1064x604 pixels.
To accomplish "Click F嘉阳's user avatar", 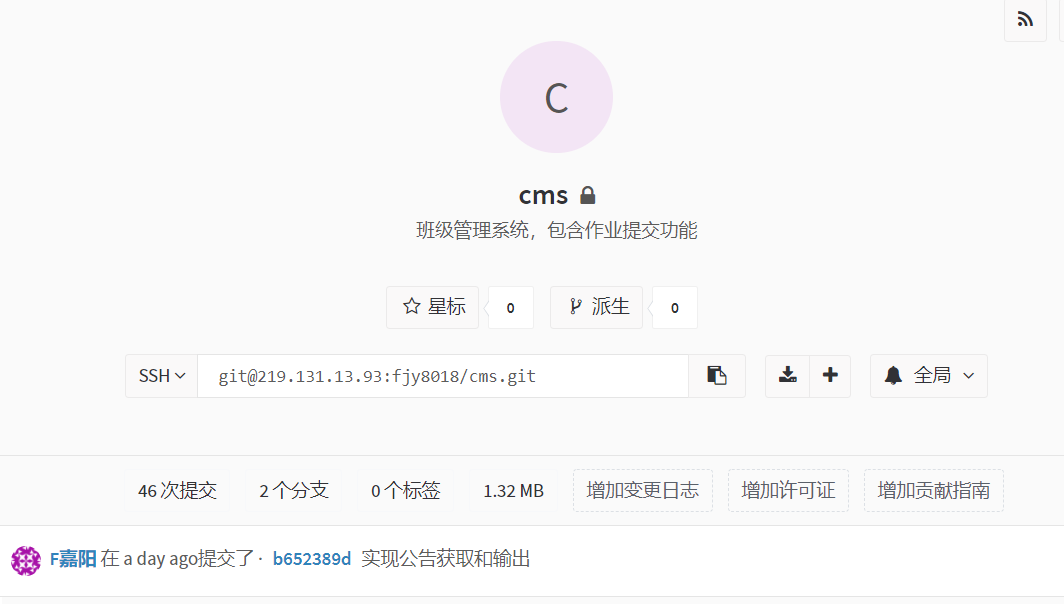I will [x=26, y=561].
